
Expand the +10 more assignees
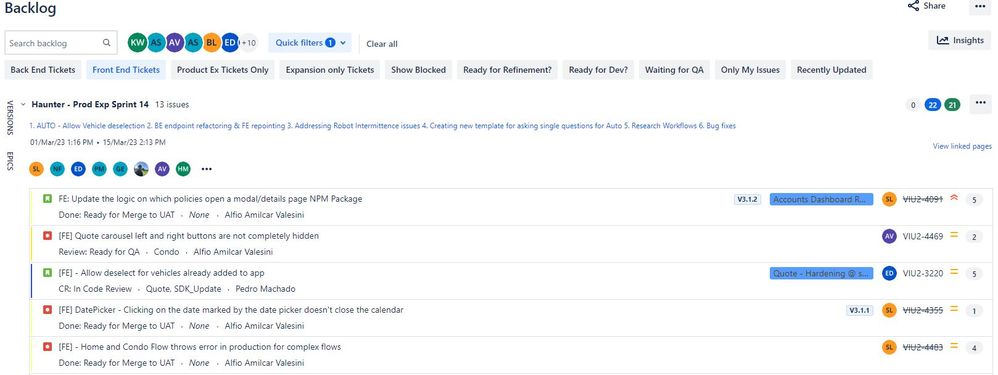[248, 43]
